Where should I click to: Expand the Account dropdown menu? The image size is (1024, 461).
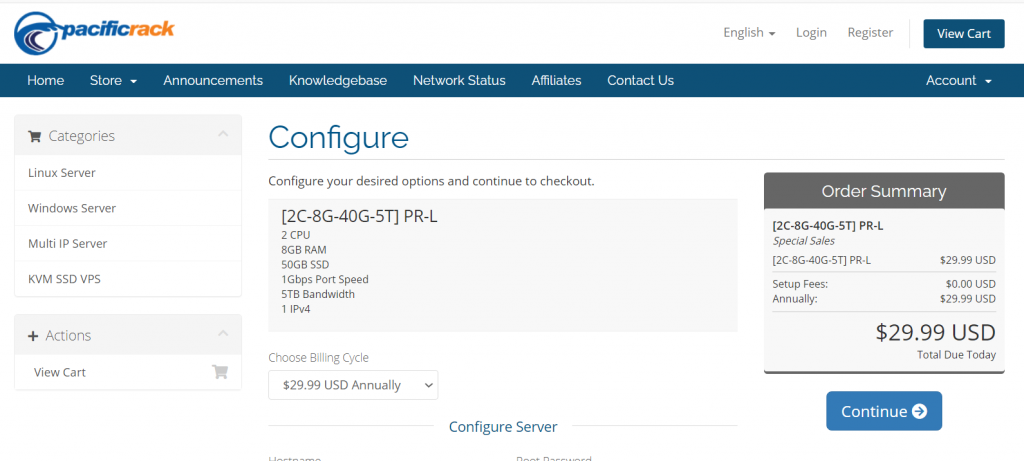[x=959, y=80]
